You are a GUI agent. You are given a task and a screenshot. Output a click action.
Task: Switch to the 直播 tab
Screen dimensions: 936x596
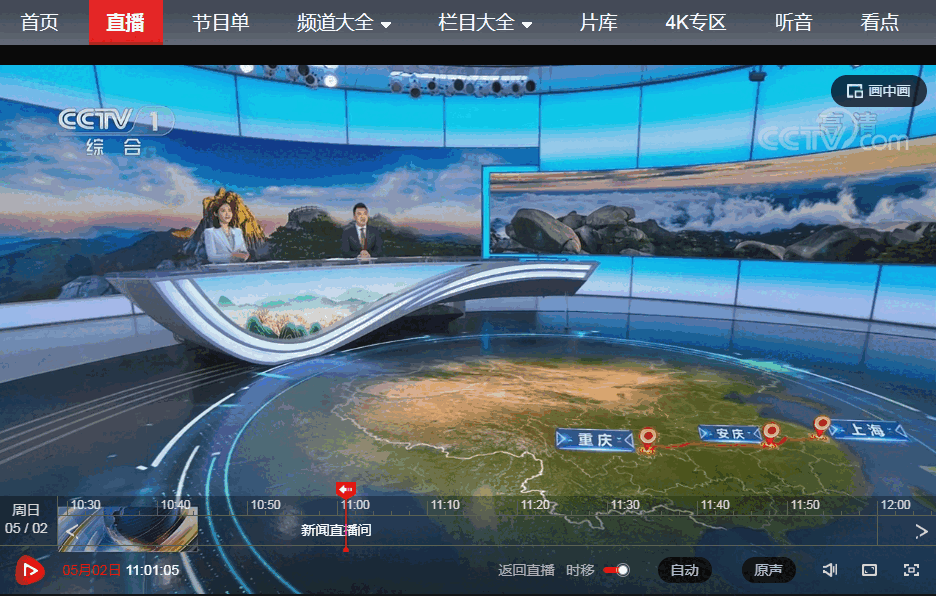click(127, 22)
